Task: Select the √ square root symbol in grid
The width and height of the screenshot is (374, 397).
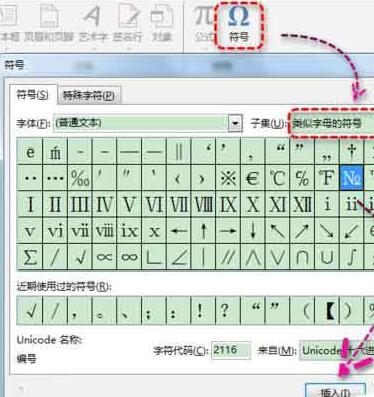Action: (80, 257)
